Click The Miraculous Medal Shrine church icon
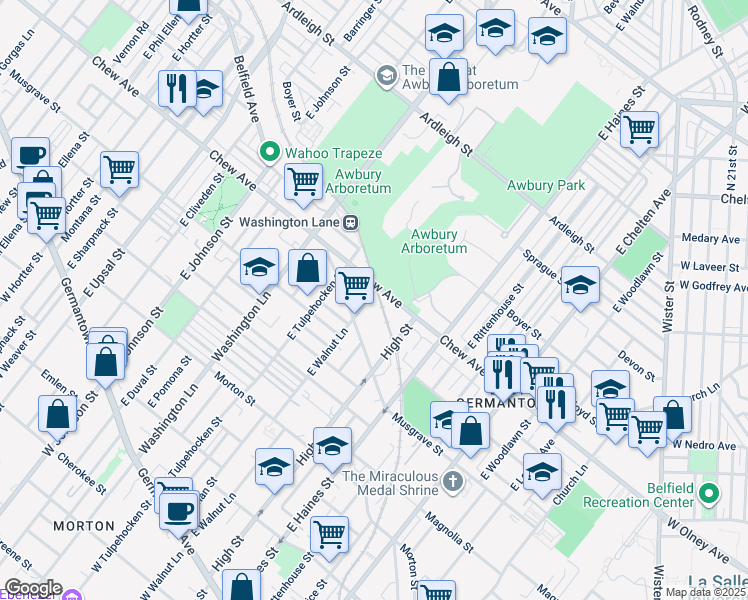Viewport: 748px width, 600px height. [453, 481]
